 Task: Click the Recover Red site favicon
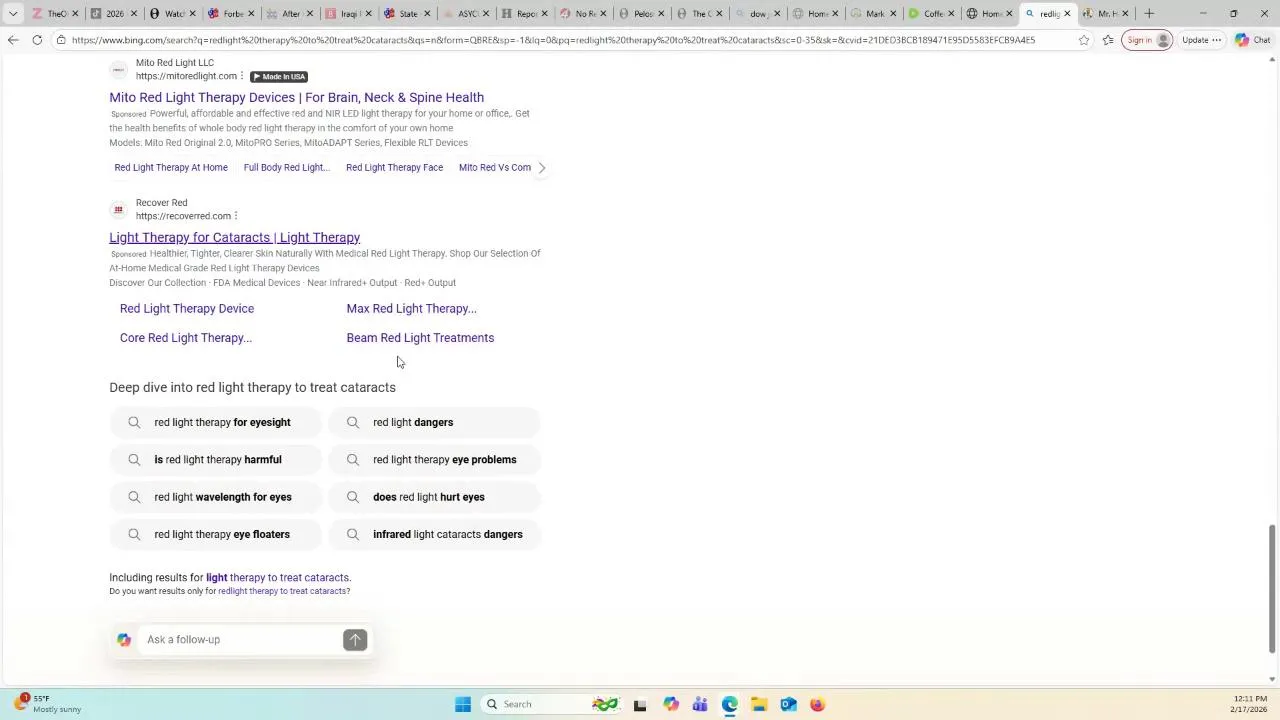click(118, 209)
